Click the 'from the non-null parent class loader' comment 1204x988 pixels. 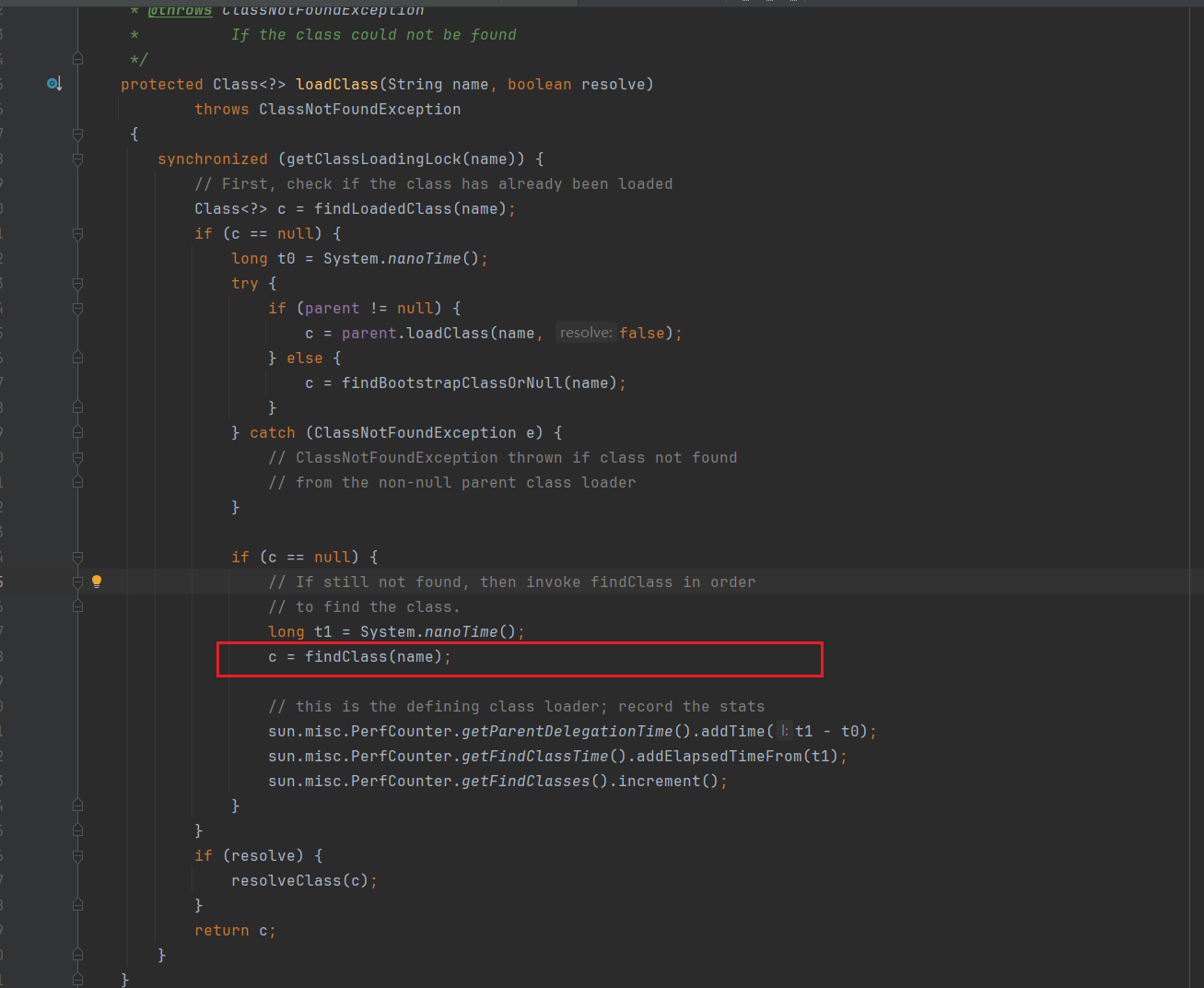(x=452, y=482)
